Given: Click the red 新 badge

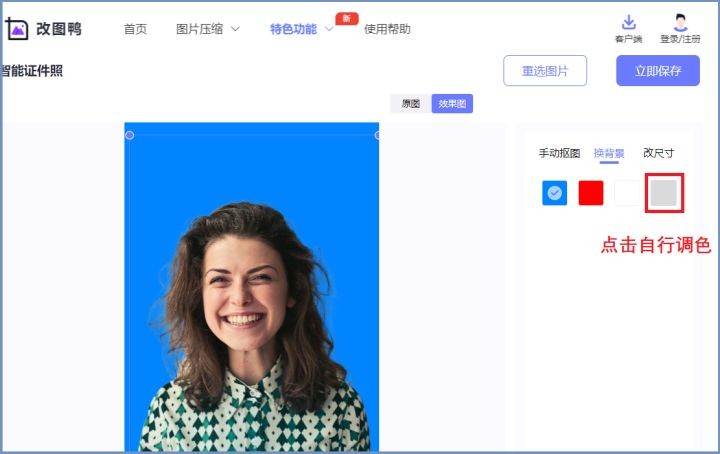Looking at the screenshot, I should coord(347,18).
